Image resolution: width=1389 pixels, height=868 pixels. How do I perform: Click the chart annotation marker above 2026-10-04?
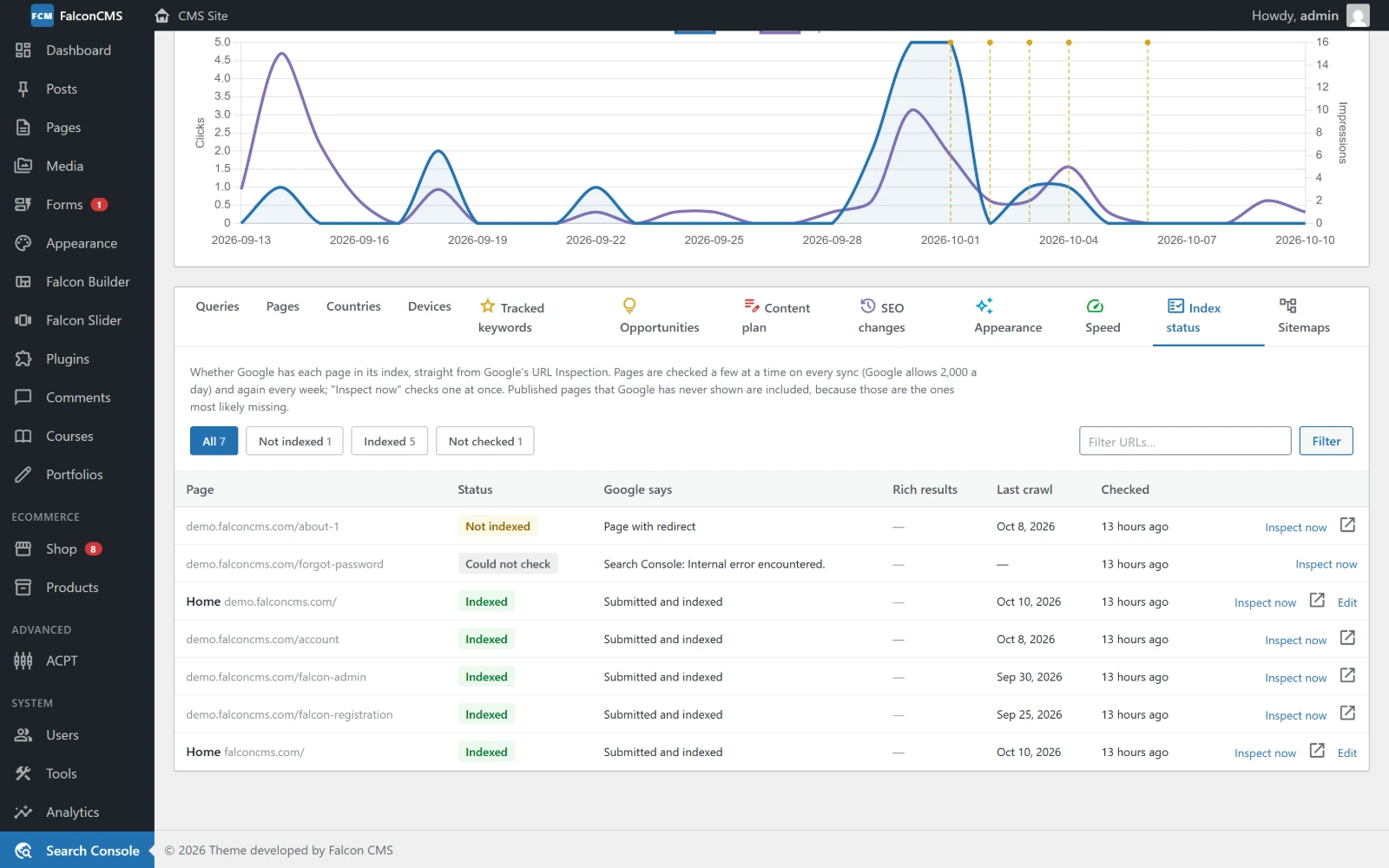pyautogui.click(x=1069, y=43)
